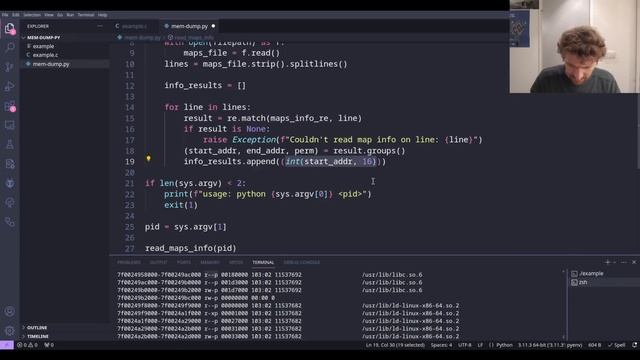Open the Edit menu
The width and height of the screenshot is (640, 360).
16,15
